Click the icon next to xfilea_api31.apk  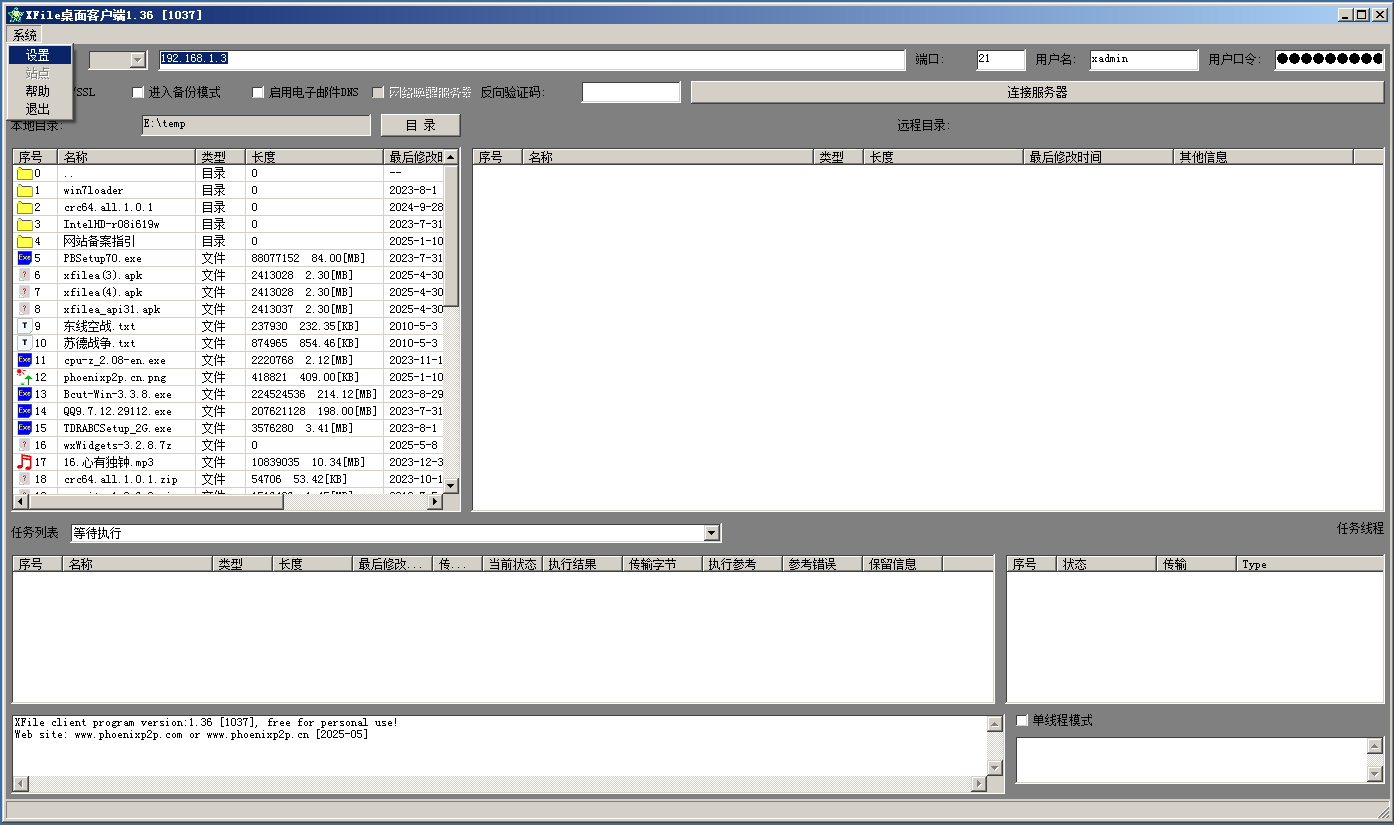tap(25, 309)
